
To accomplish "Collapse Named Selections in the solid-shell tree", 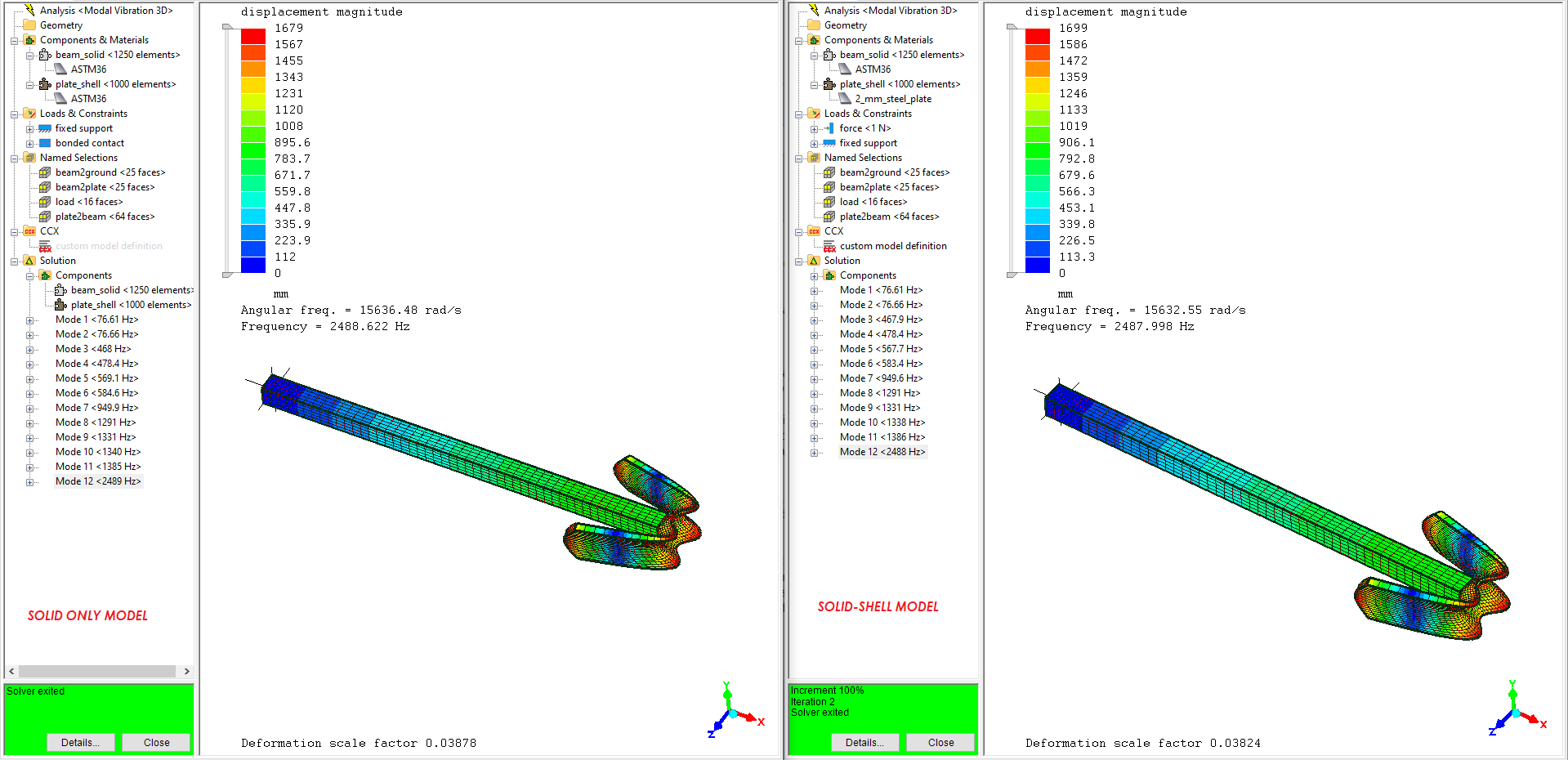I will tap(798, 158).
